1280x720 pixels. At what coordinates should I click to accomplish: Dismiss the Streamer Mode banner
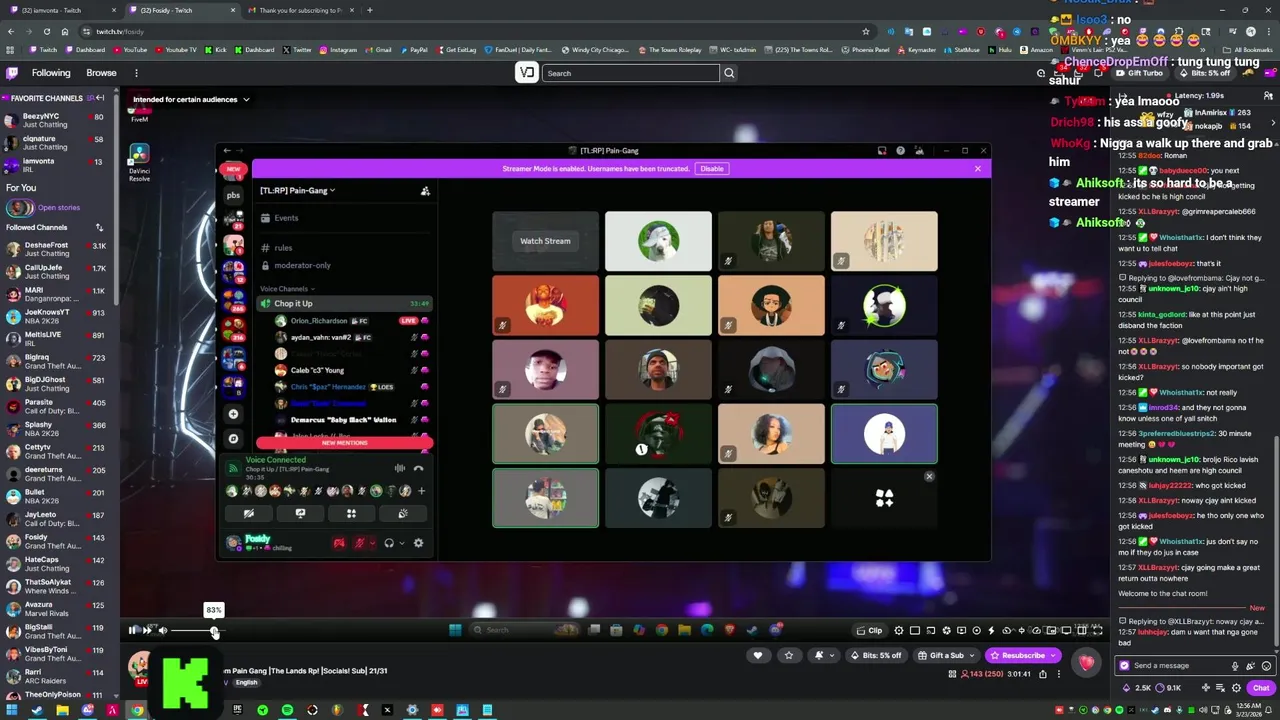(977, 169)
